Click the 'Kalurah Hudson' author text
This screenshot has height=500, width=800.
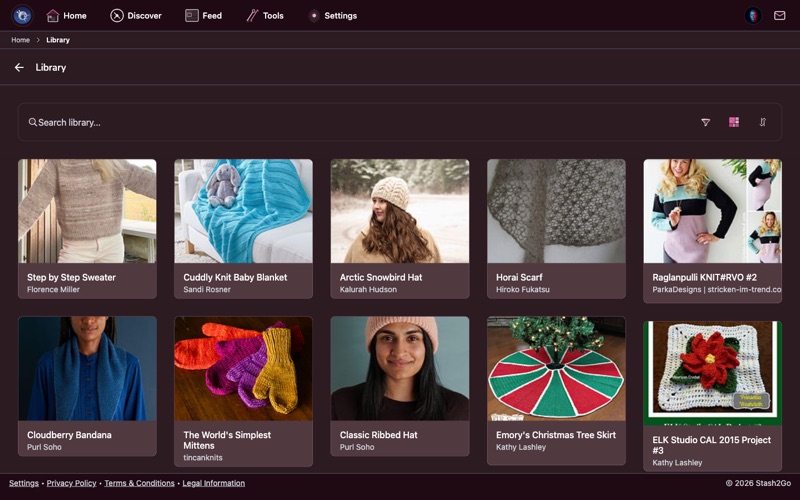368,289
